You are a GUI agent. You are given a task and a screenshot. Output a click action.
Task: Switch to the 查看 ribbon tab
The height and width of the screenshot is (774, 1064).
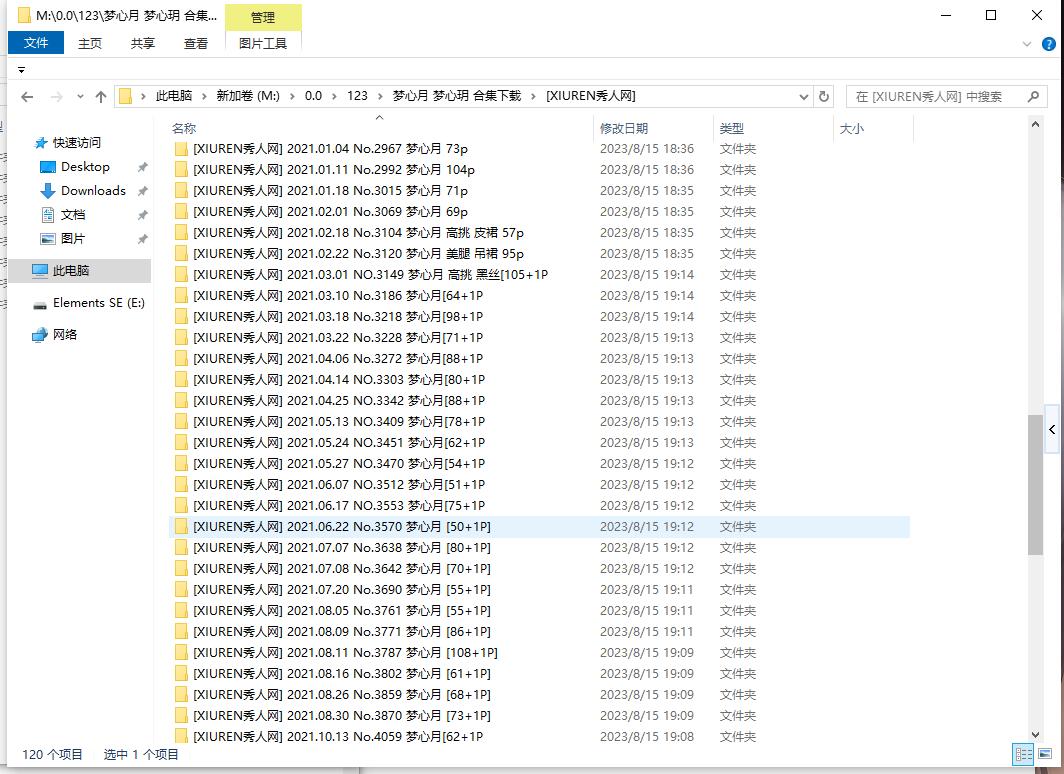tap(196, 43)
